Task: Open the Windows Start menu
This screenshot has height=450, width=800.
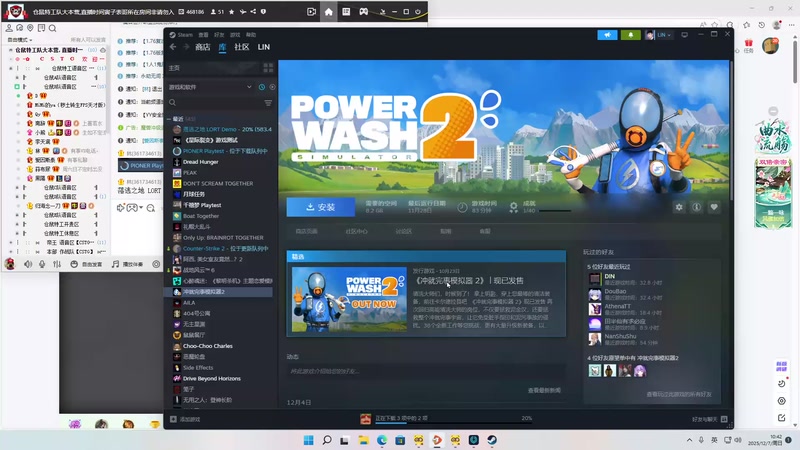Action: tap(309, 440)
